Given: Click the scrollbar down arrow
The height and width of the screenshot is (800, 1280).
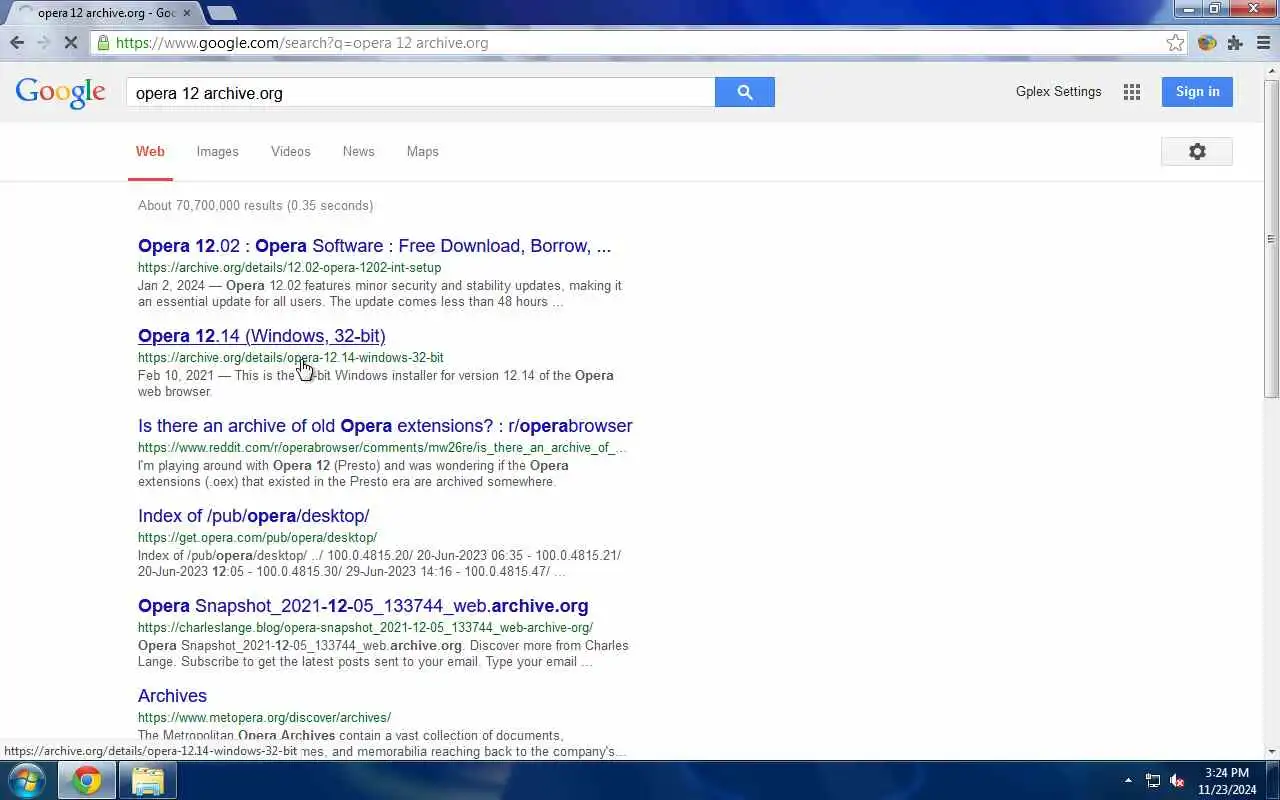Looking at the screenshot, I should click(x=1271, y=751).
